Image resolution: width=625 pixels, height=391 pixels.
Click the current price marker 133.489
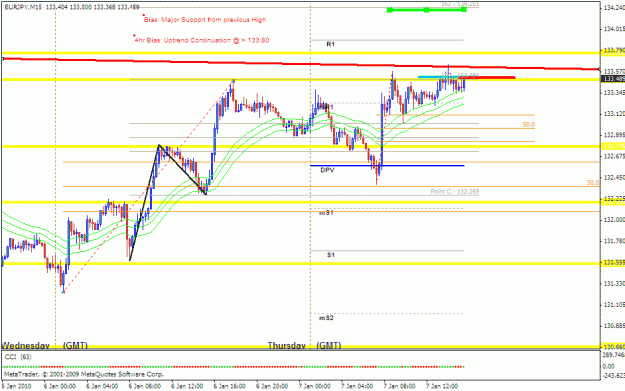613,79
